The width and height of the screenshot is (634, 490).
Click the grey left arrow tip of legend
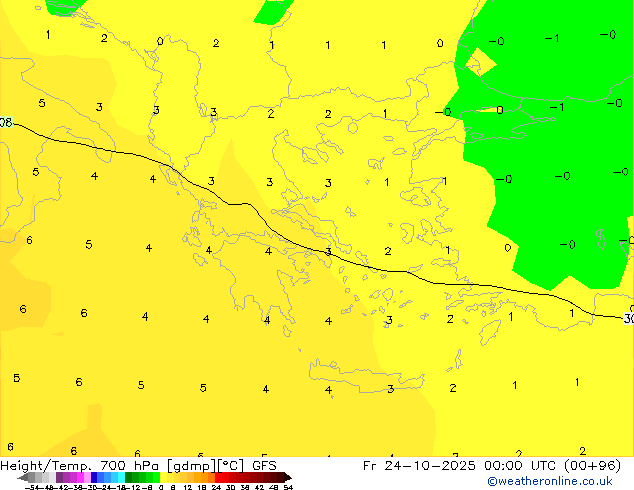(23, 478)
